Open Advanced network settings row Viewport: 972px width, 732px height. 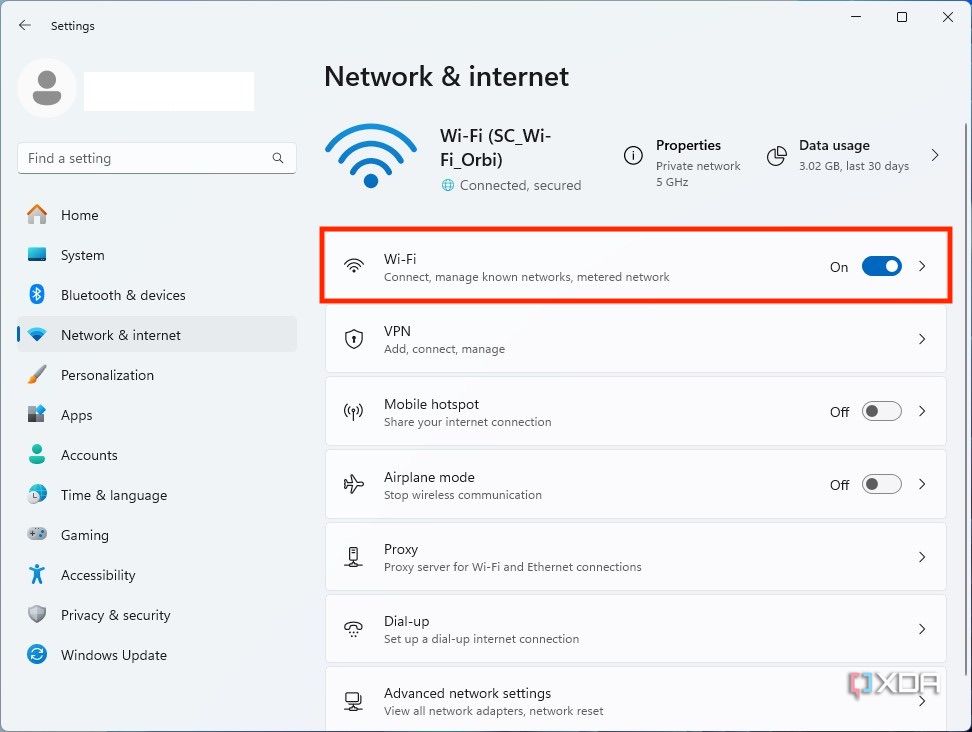click(x=635, y=700)
